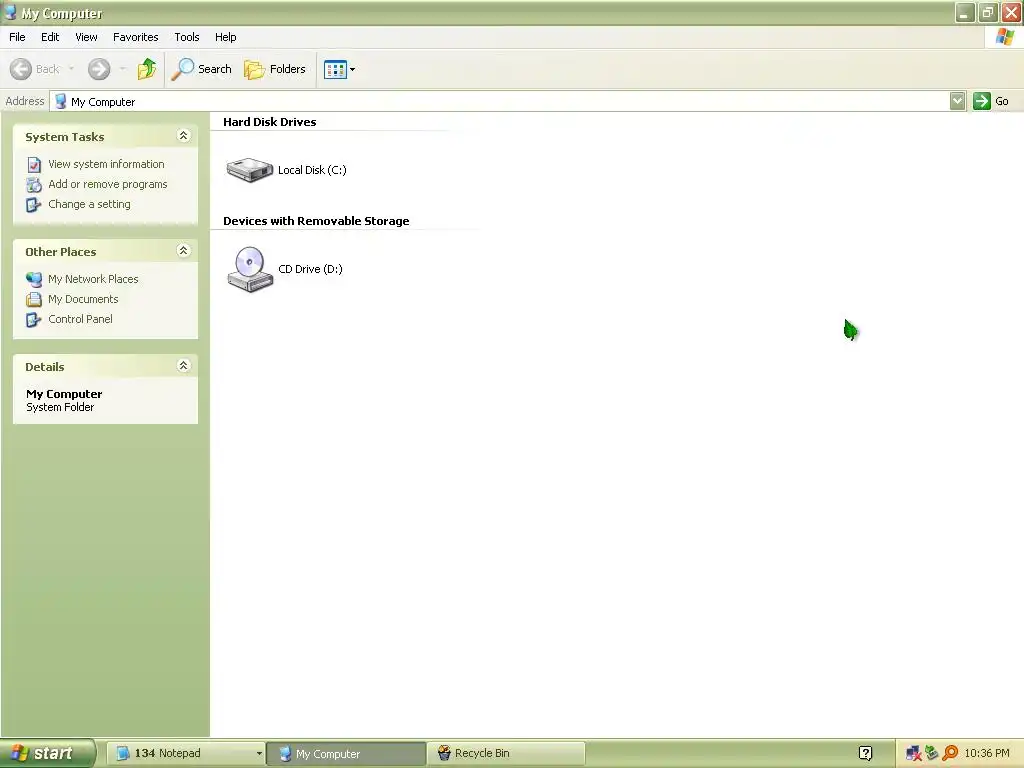Click the help question mark taskbar icon

(865, 754)
